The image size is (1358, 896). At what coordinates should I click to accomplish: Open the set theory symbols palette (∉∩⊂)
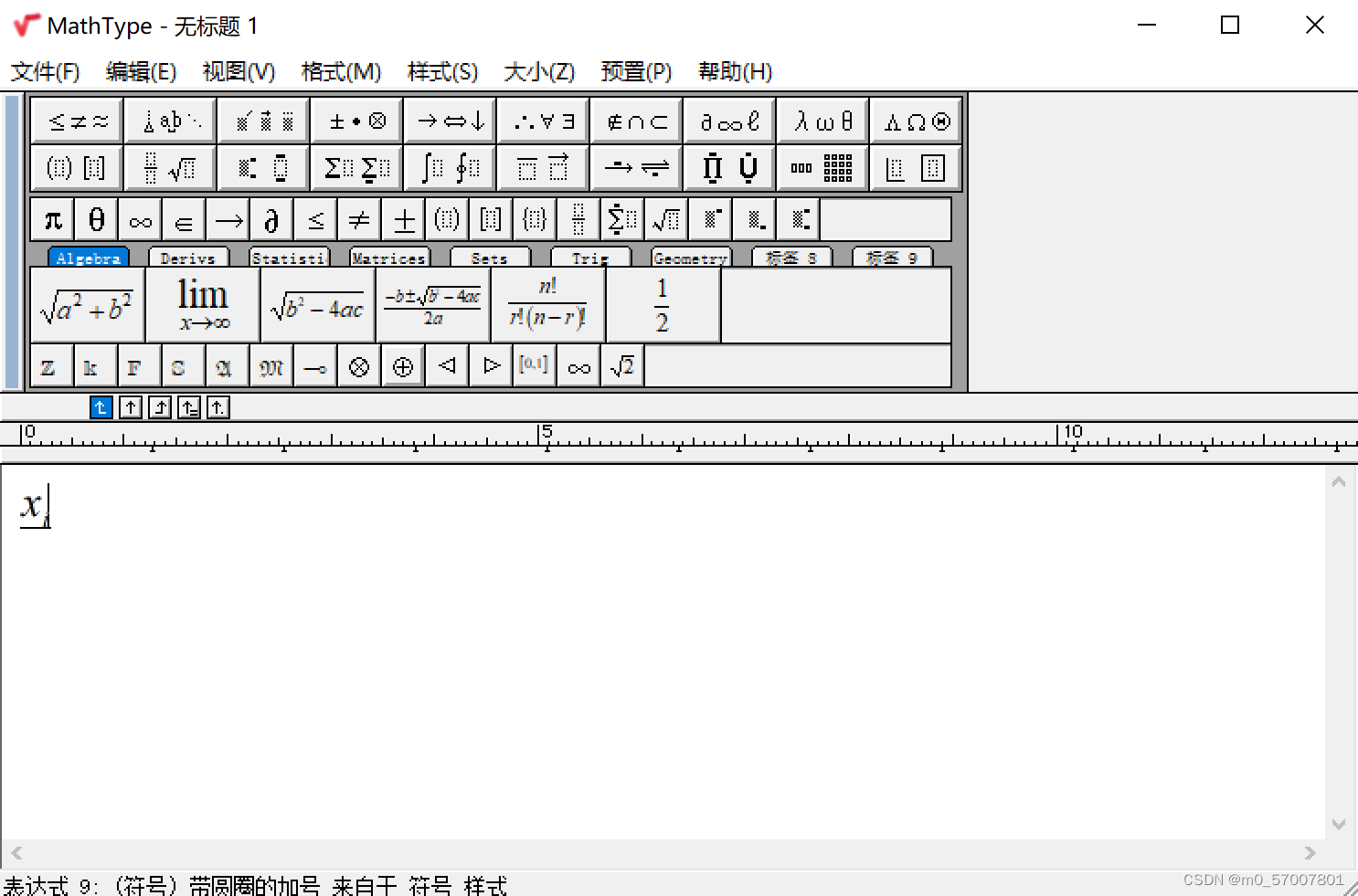pos(637,121)
